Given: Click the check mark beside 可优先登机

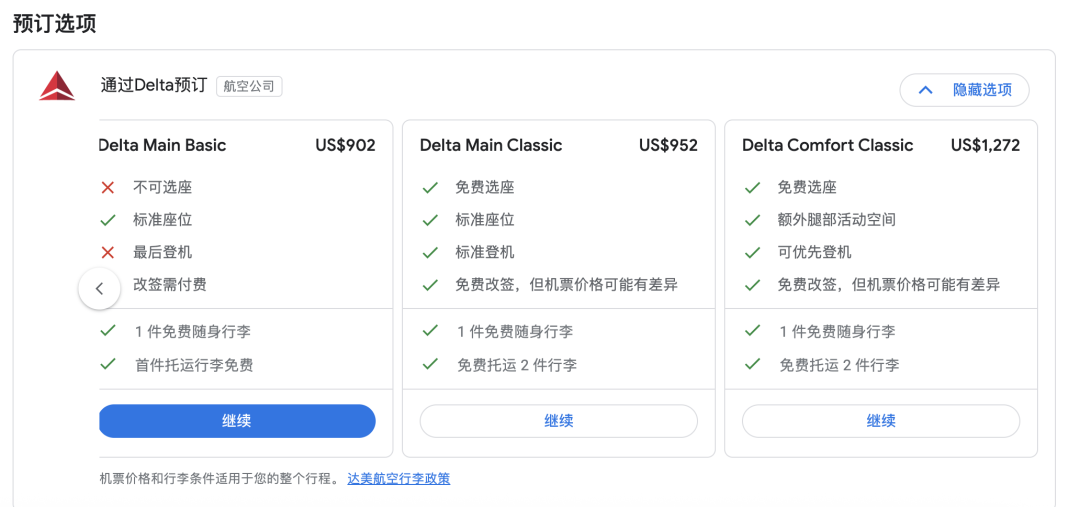Looking at the screenshot, I should coord(753,252).
